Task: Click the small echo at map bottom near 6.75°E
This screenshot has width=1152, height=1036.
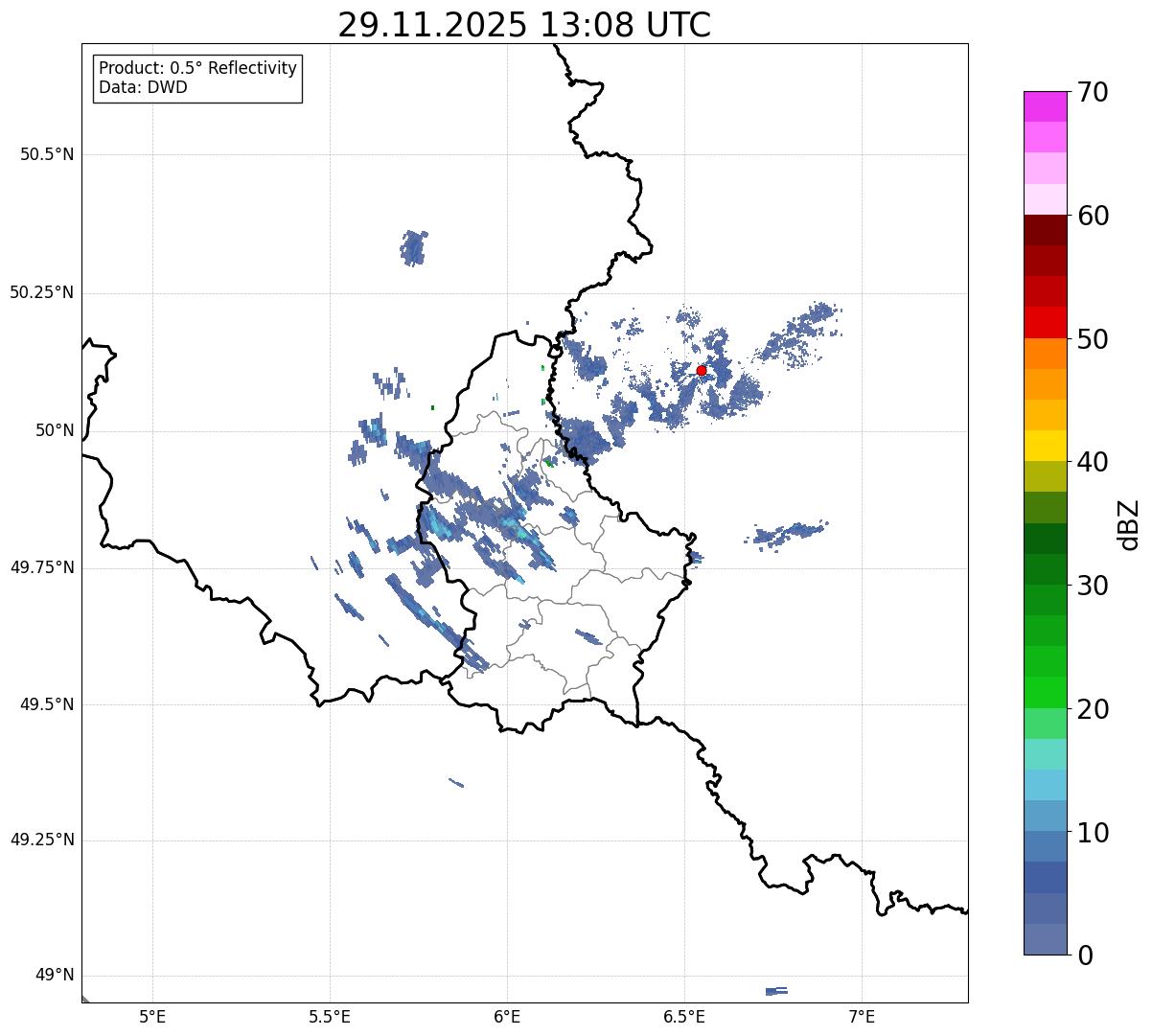Action: pos(776,991)
